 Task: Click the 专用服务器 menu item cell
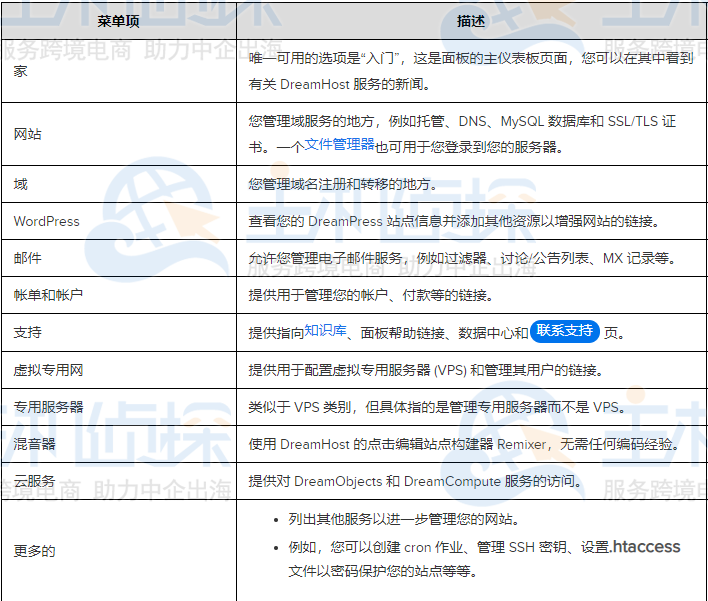pyautogui.click(x=119, y=407)
